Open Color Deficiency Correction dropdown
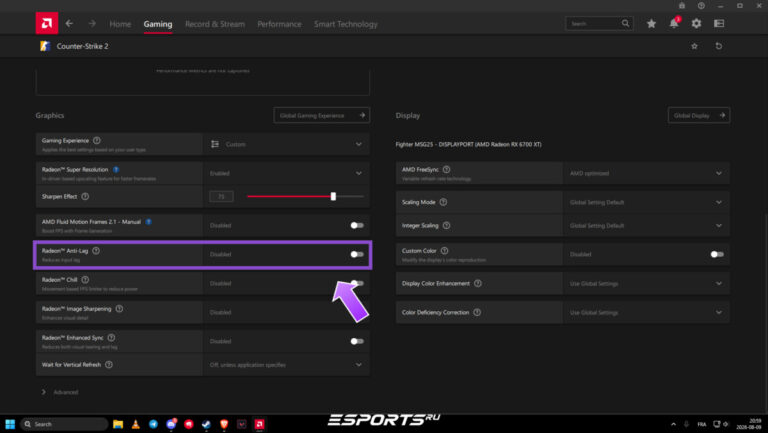The width and height of the screenshot is (768, 433). click(646, 312)
